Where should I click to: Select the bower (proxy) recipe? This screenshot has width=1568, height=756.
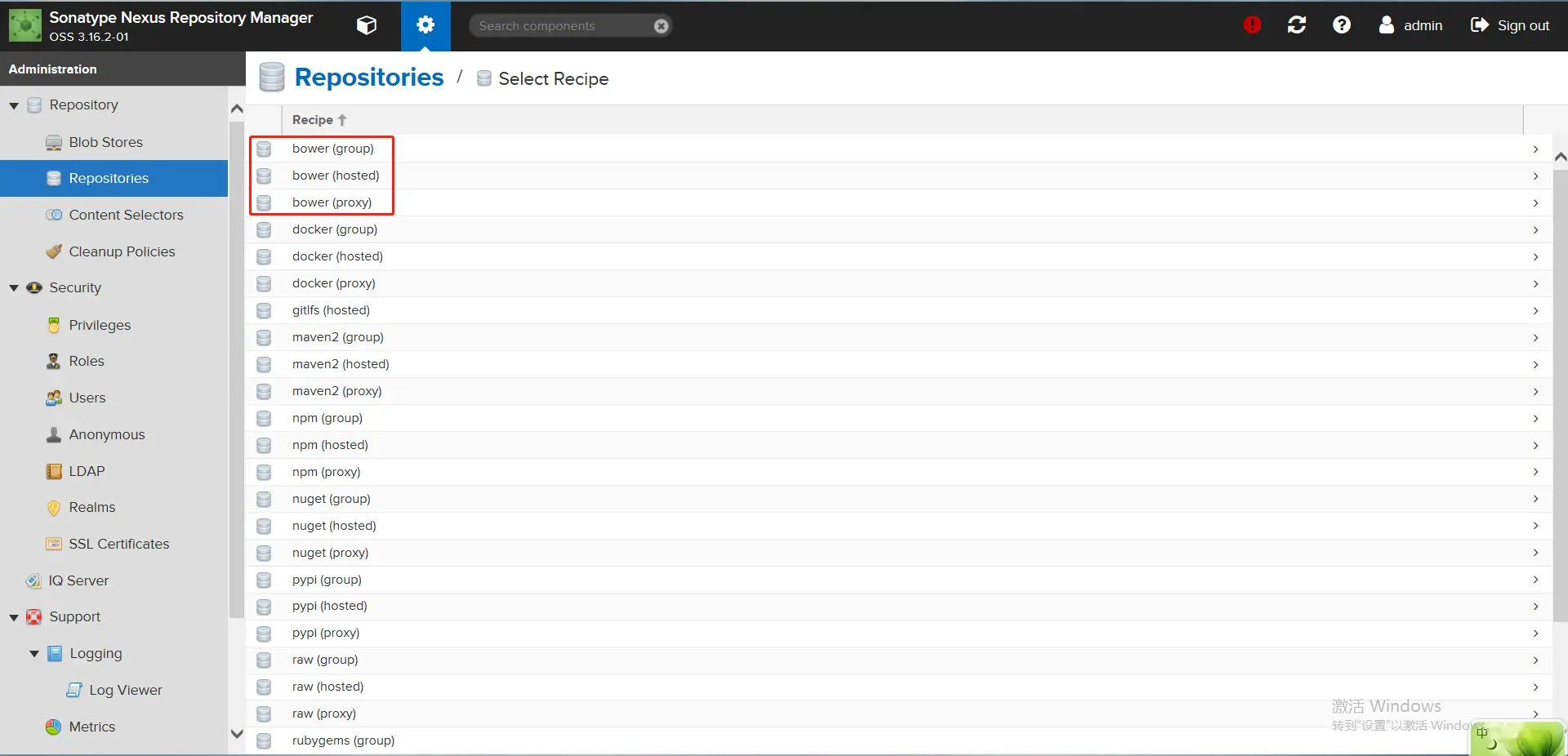[899, 202]
